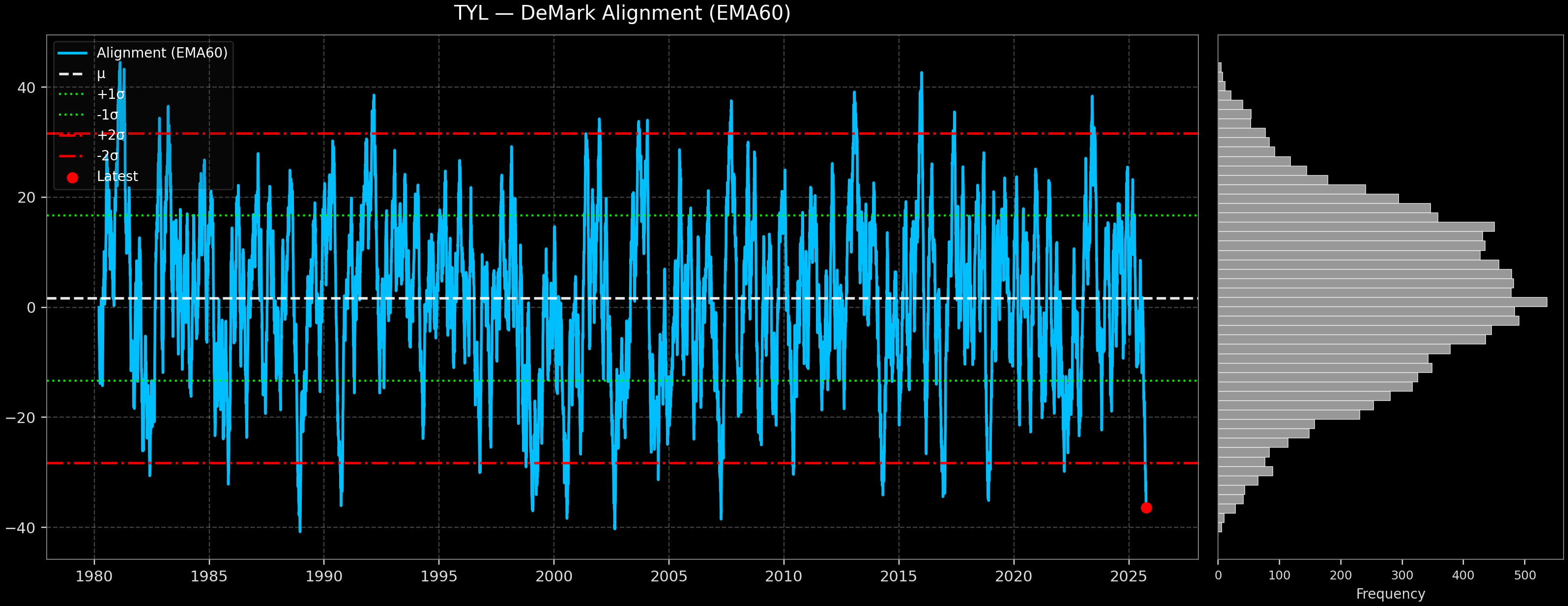
Task: Click the 2000 x-axis tick label
Action: coord(554,576)
